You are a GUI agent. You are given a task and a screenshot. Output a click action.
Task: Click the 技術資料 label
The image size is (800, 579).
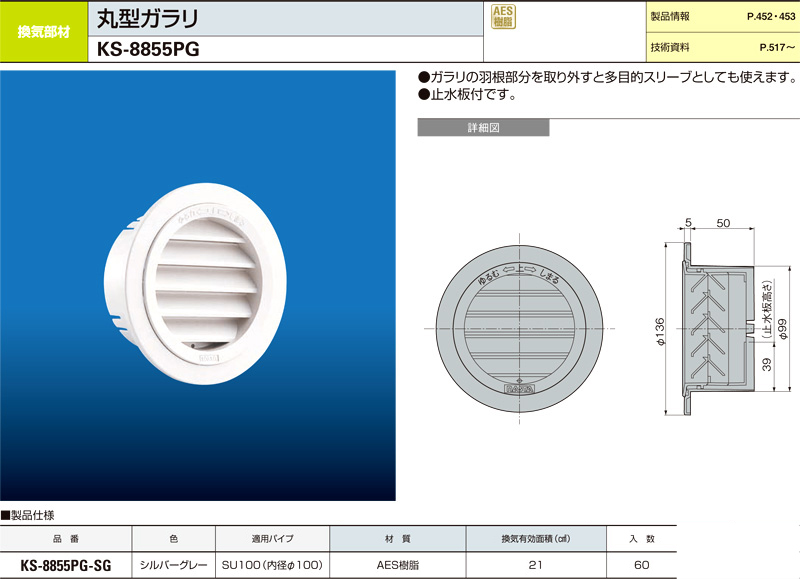670,47
